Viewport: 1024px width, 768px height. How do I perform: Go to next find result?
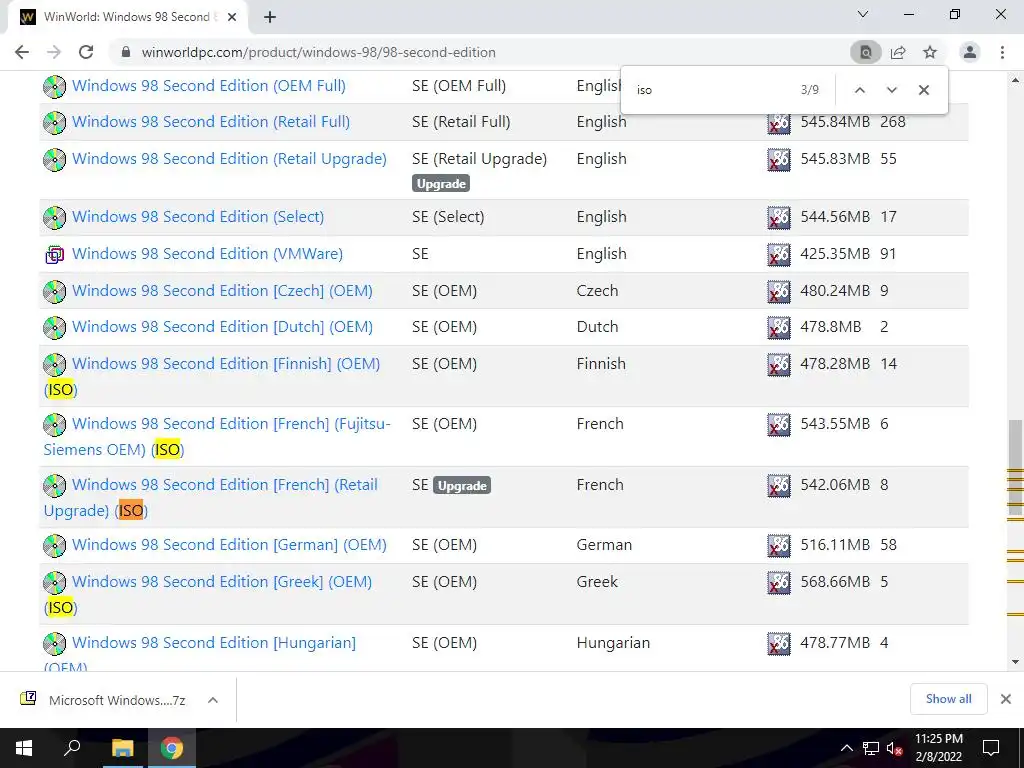(891, 90)
